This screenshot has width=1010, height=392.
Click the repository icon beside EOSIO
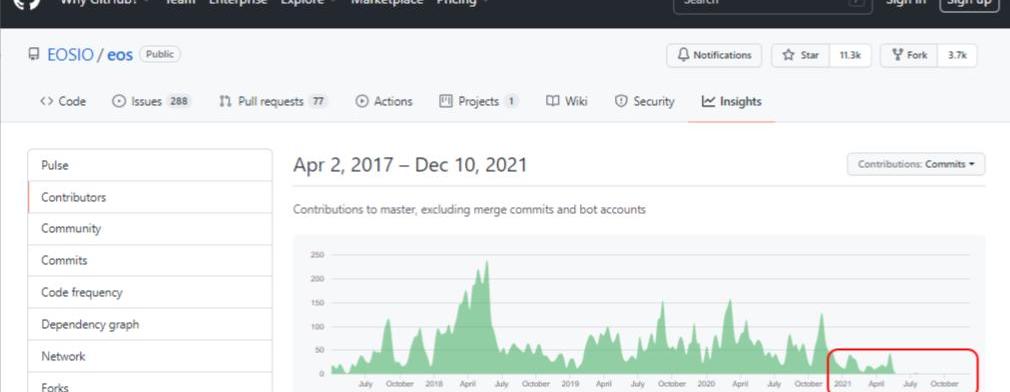tap(34, 55)
